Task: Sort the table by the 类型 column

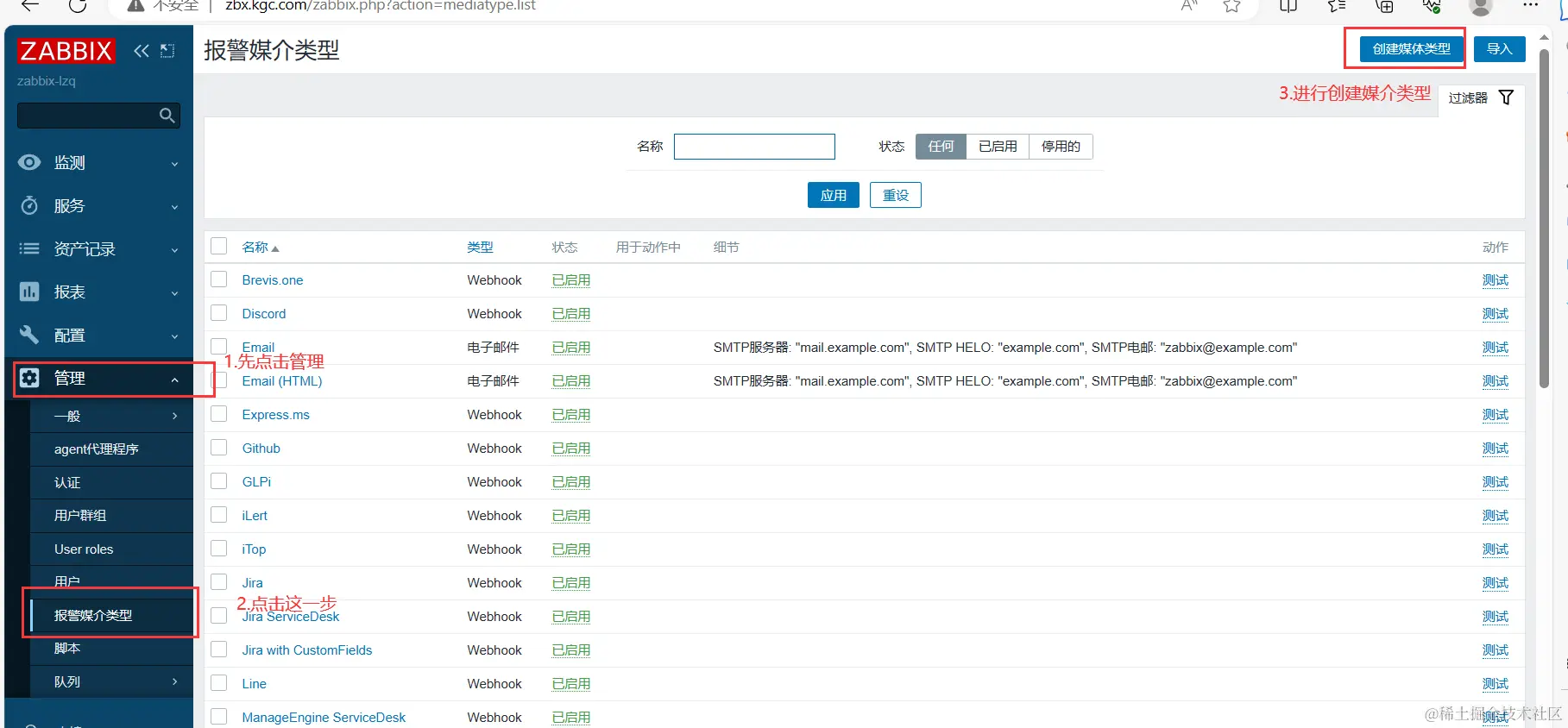Action: 480,248
